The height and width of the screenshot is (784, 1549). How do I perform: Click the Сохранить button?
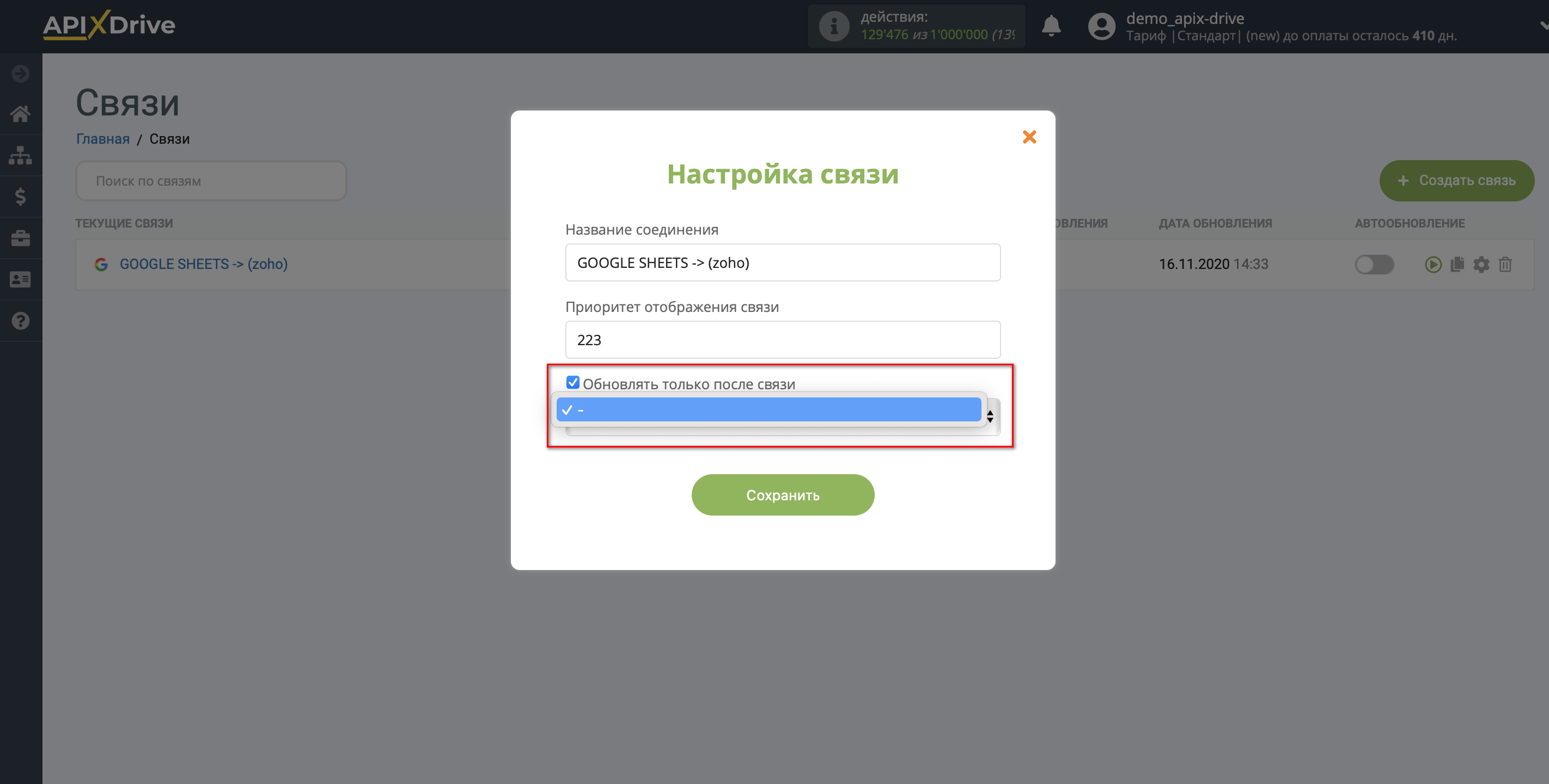pos(782,495)
